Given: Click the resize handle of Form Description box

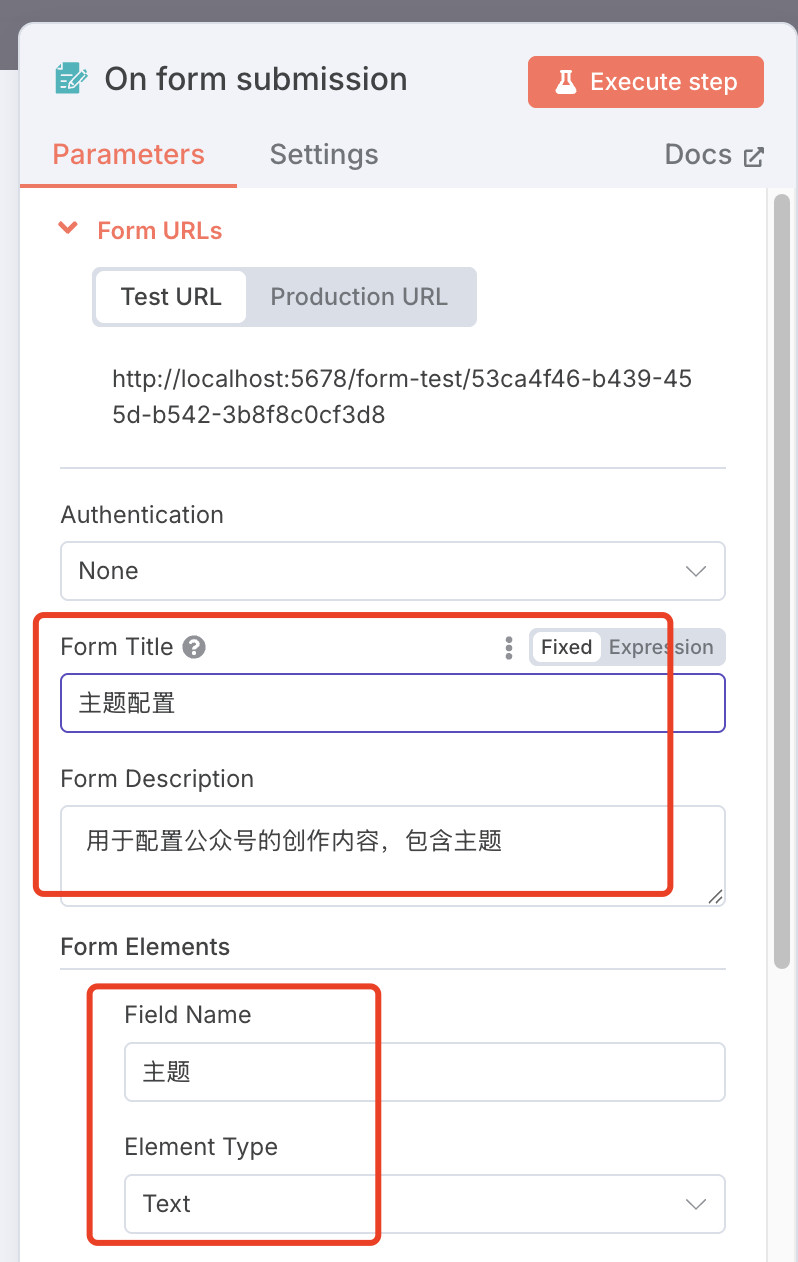Looking at the screenshot, I should (x=715, y=896).
